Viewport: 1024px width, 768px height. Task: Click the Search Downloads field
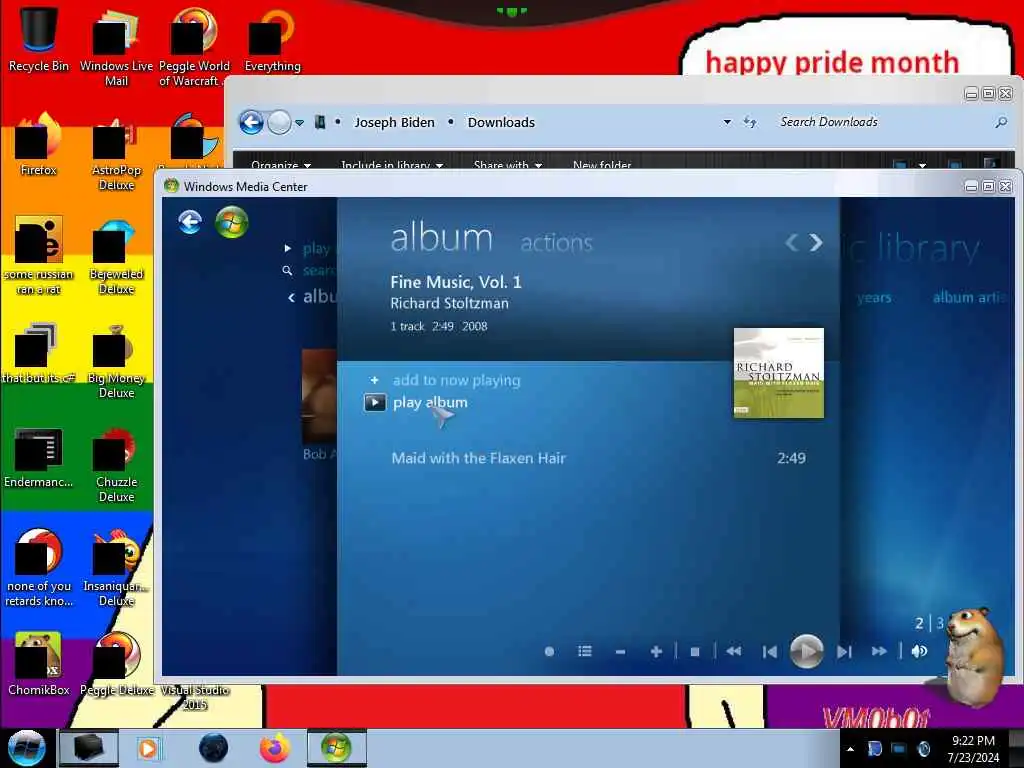[883, 122]
